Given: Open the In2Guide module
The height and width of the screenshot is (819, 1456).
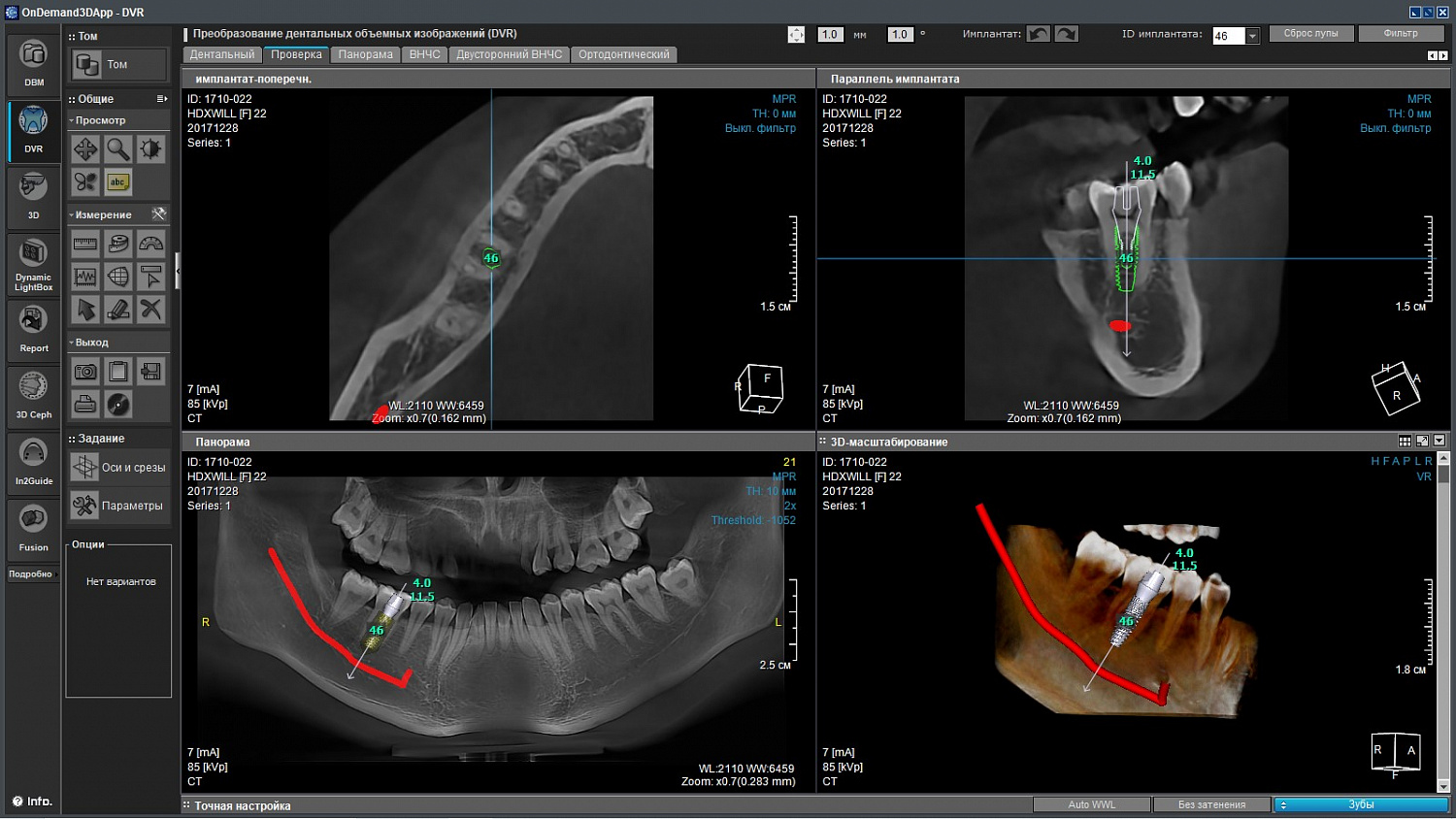Looking at the screenshot, I should pos(34,462).
